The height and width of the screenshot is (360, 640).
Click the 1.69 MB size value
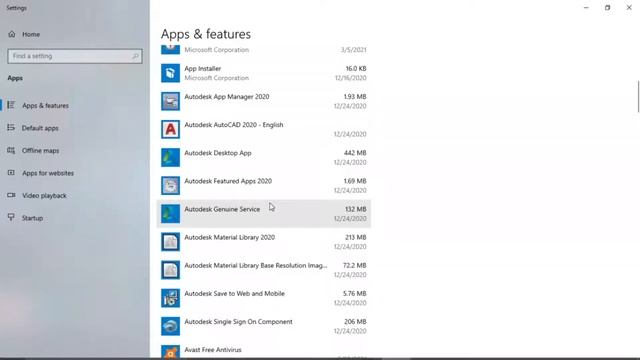355,181
